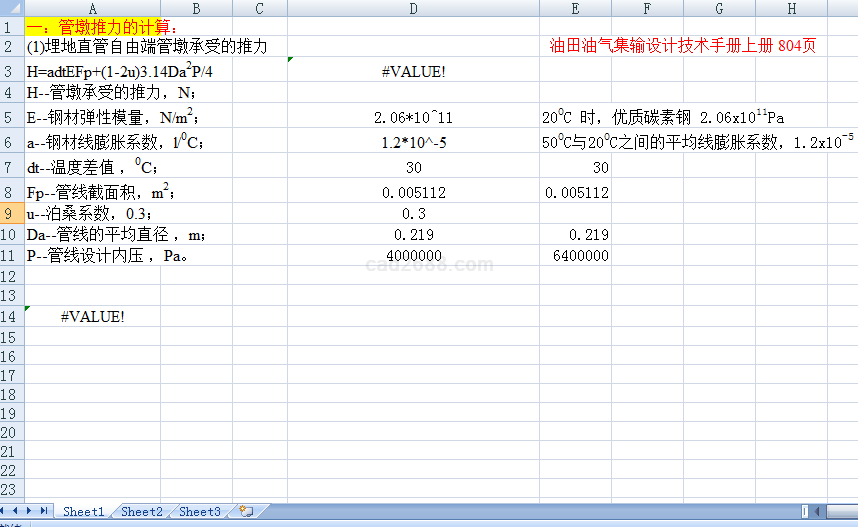The height and width of the screenshot is (527, 858).
Task: Jump to the last sheet with navigation arrow
Action: tap(44, 512)
